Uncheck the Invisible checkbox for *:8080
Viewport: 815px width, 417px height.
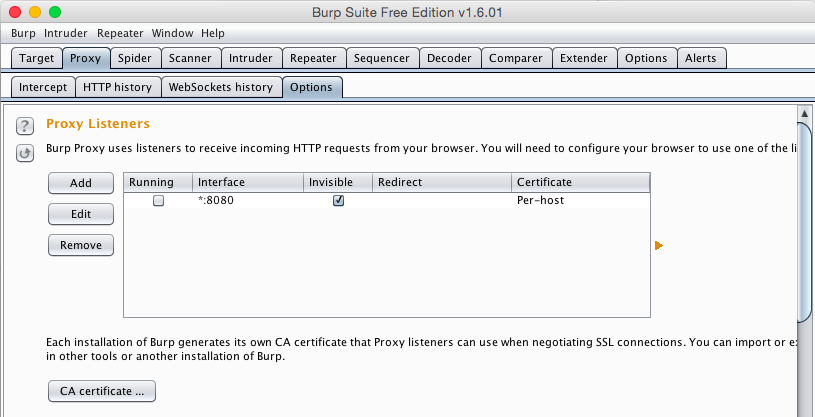click(339, 200)
